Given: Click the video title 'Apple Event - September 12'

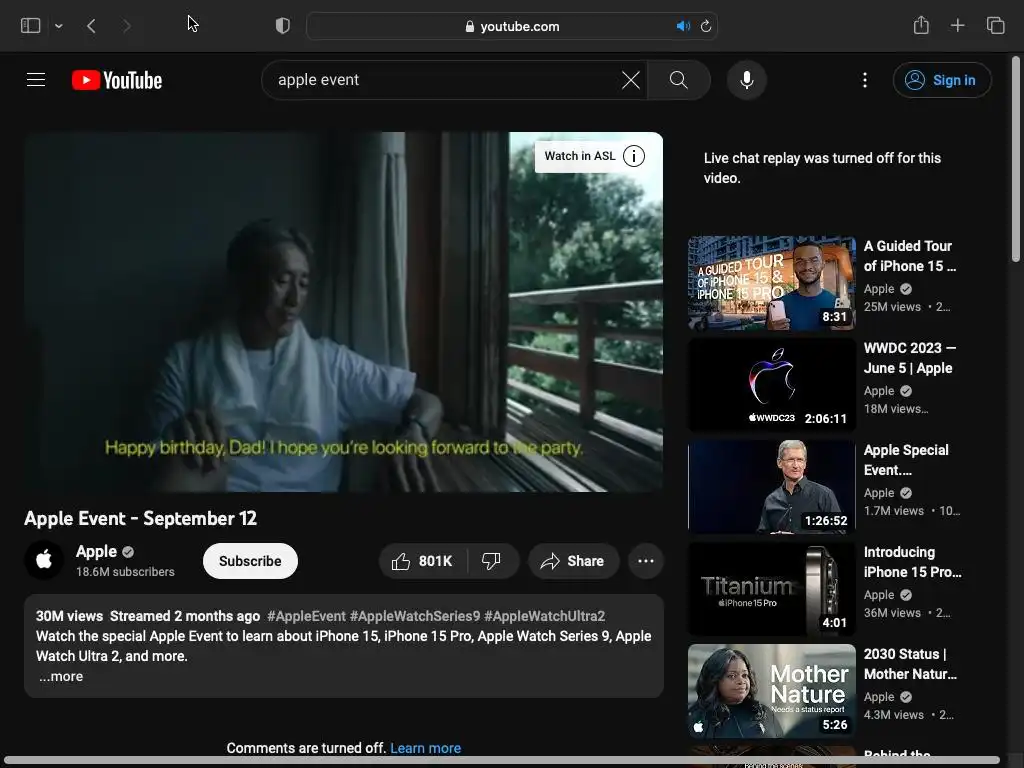Looking at the screenshot, I should tap(140, 519).
